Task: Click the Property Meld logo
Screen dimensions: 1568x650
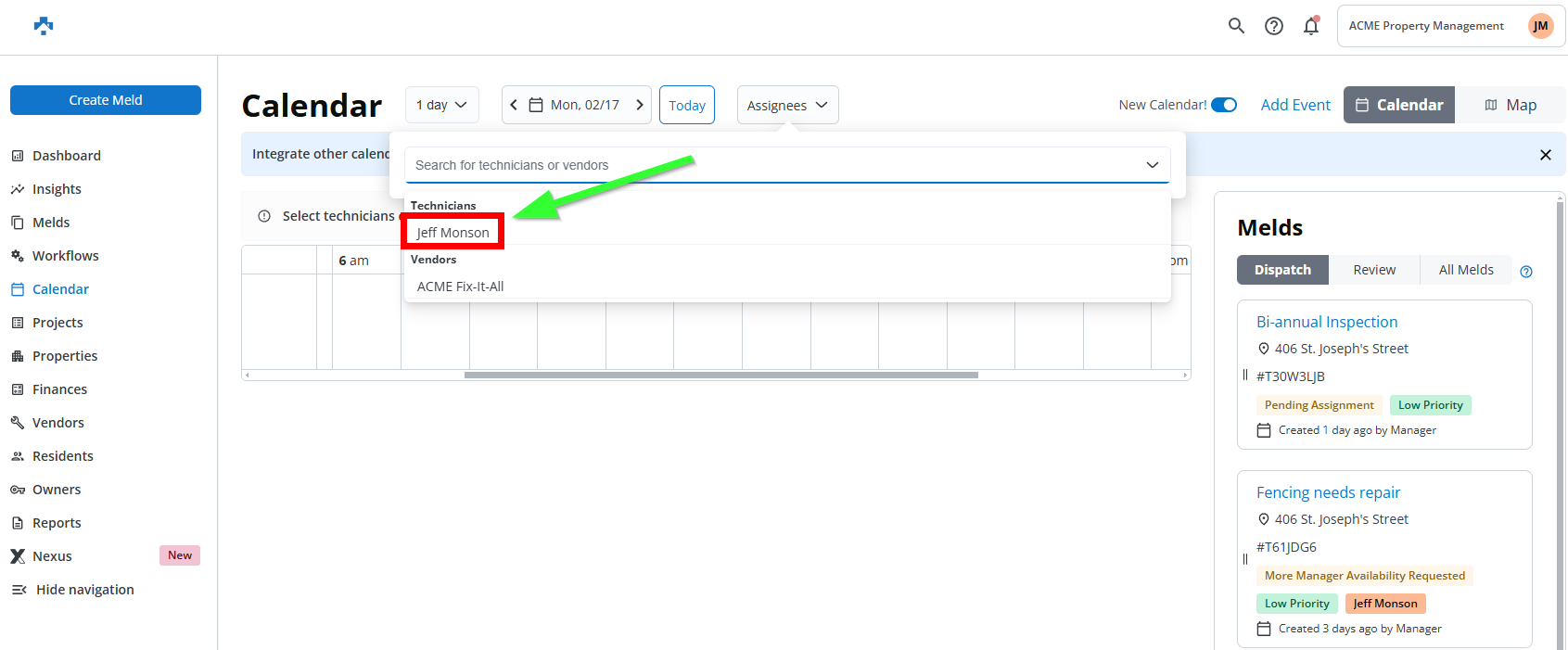Action: [x=44, y=26]
